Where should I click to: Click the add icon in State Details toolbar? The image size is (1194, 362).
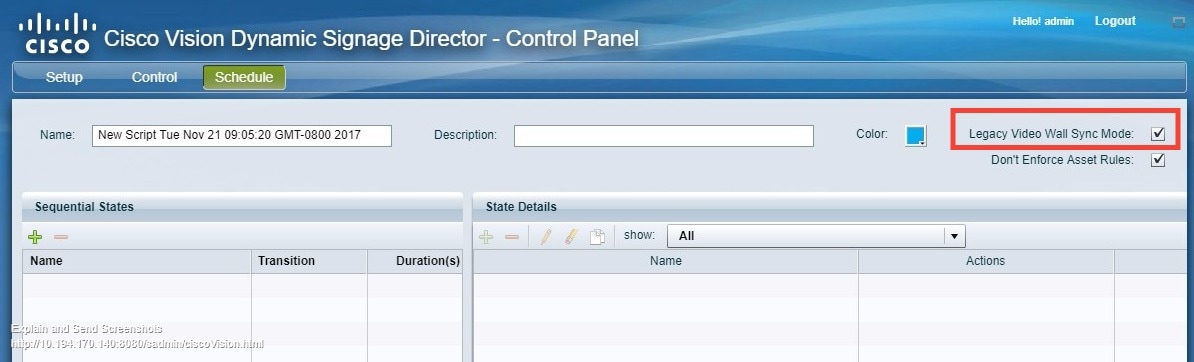pyautogui.click(x=486, y=237)
